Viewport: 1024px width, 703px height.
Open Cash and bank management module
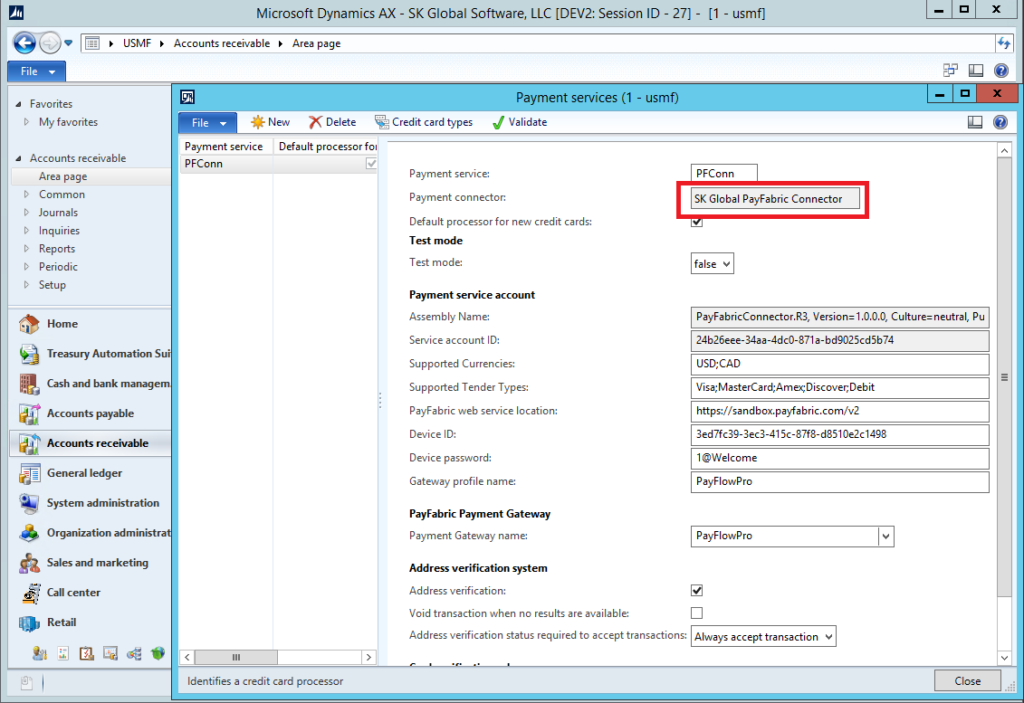[90, 384]
